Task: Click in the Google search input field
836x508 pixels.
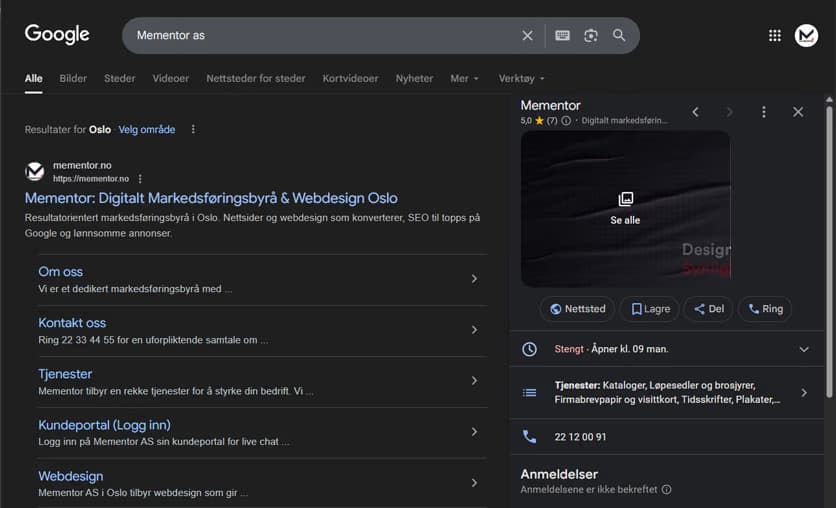Action: pyautogui.click(x=320, y=36)
